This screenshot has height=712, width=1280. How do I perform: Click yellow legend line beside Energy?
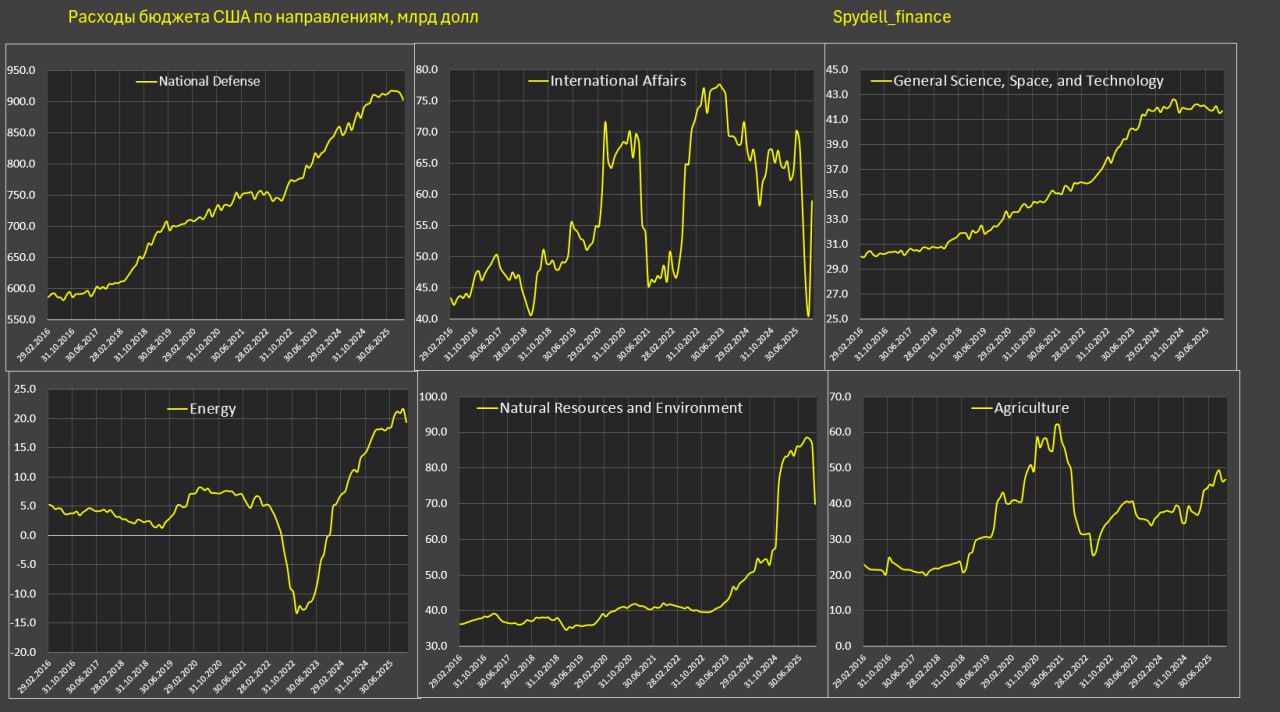point(177,408)
